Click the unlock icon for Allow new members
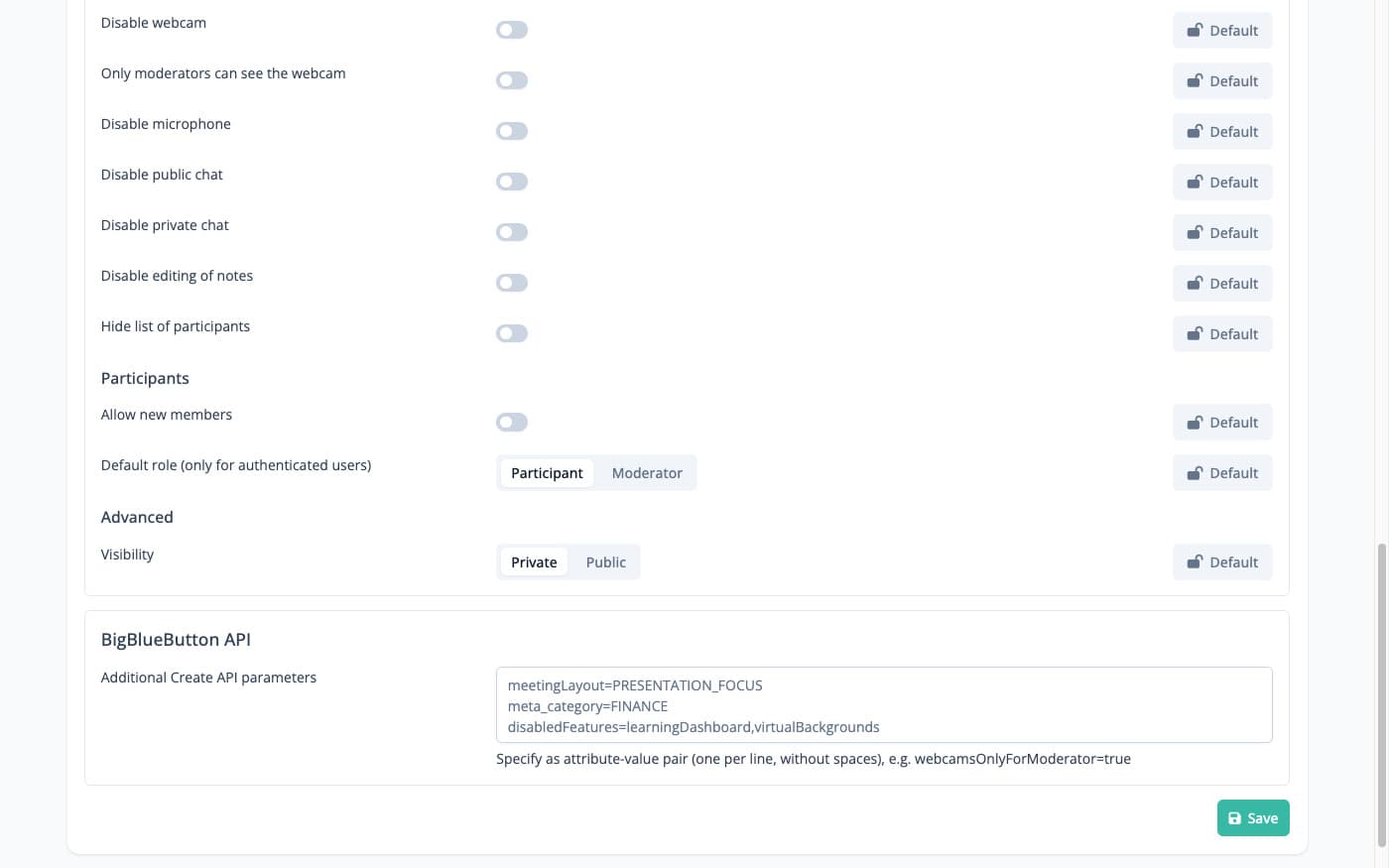The height and width of the screenshot is (868, 1389). (x=1195, y=423)
